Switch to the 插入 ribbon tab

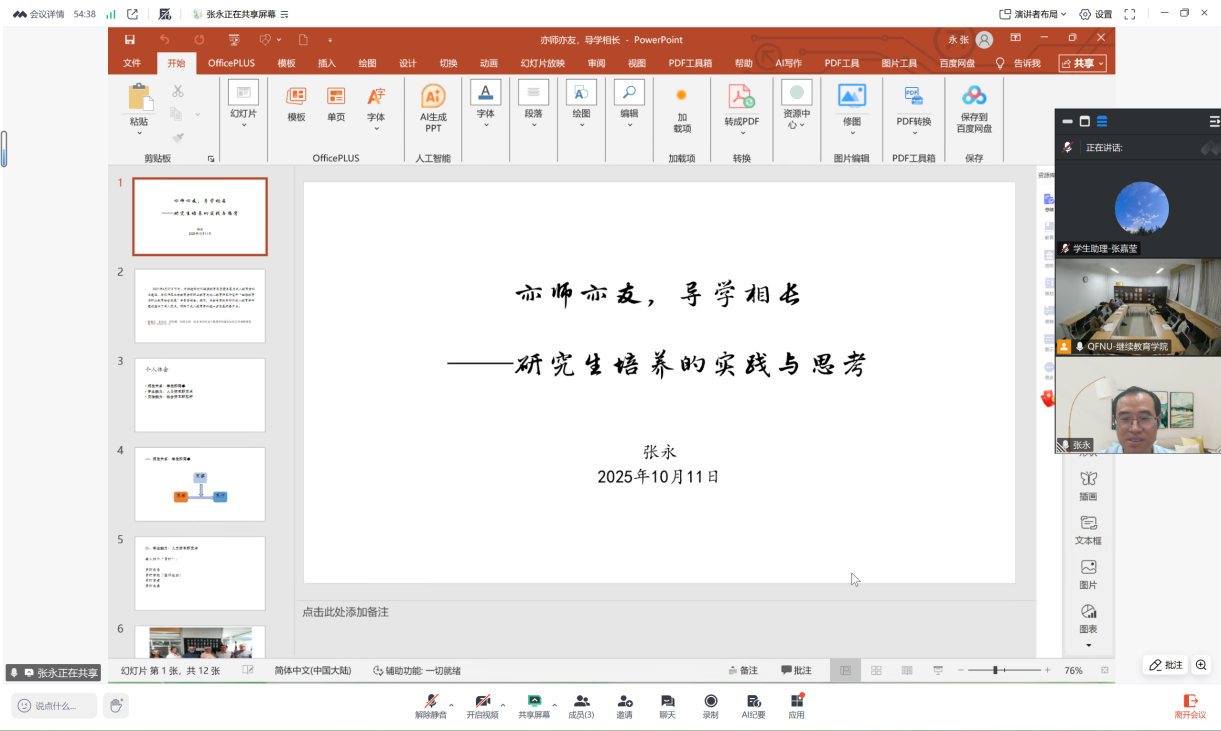(327, 63)
